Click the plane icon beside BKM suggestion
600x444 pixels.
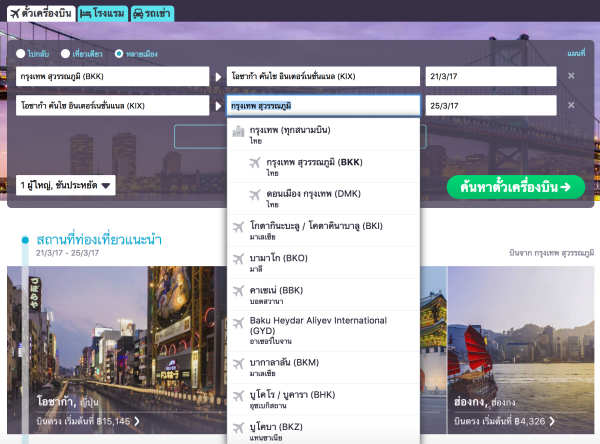[x=238, y=364]
